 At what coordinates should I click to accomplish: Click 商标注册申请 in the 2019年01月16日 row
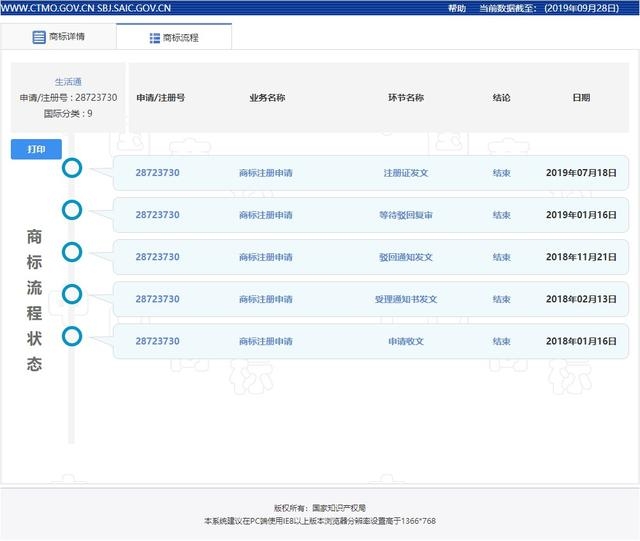[x=266, y=215]
